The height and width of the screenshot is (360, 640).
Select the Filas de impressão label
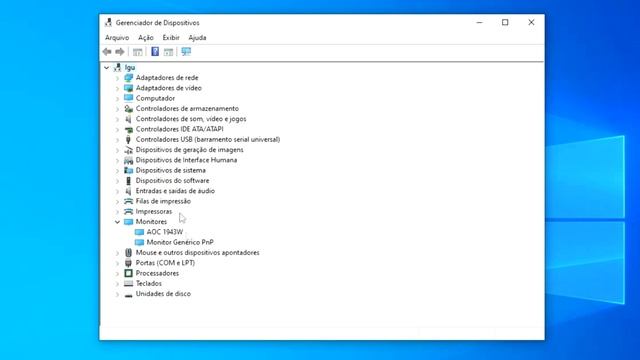[x=163, y=201]
